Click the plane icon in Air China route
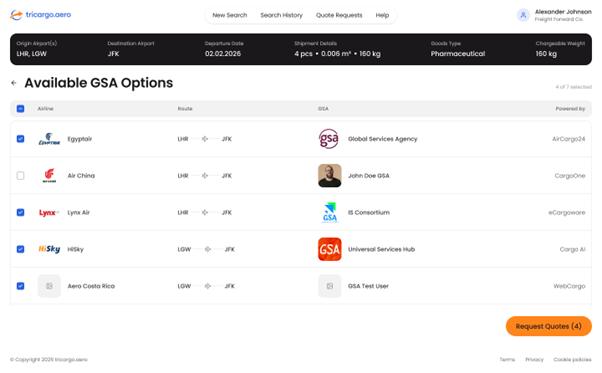 coord(205,176)
